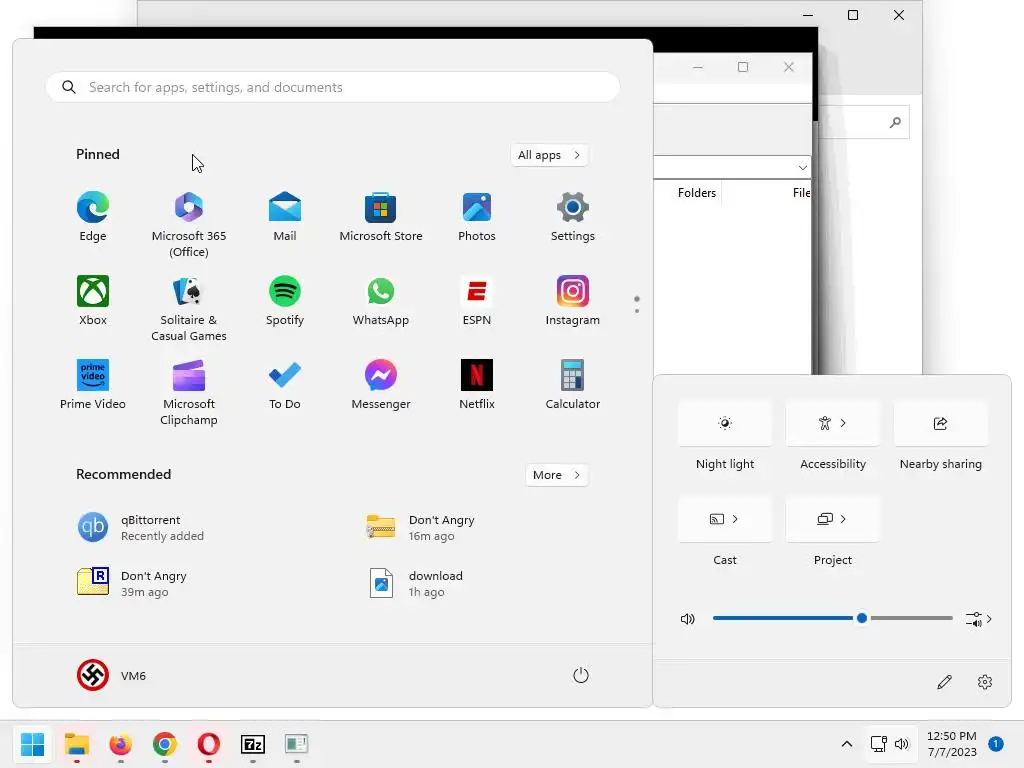Image resolution: width=1024 pixels, height=768 pixels.
Task: Launch Microsoft 365 (Office)
Action: point(189,225)
